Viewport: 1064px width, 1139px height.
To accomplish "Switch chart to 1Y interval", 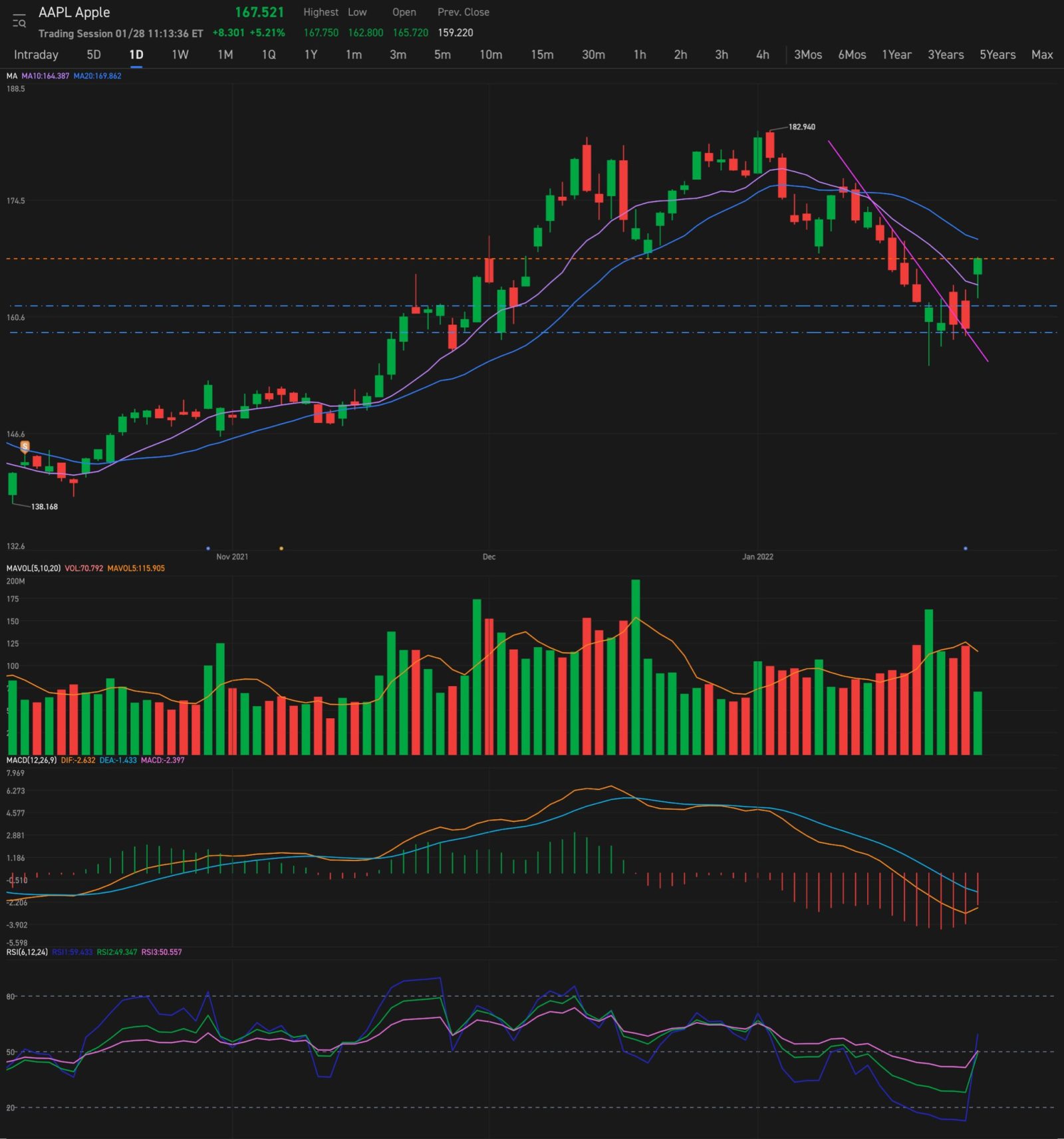I will click(x=311, y=55).
